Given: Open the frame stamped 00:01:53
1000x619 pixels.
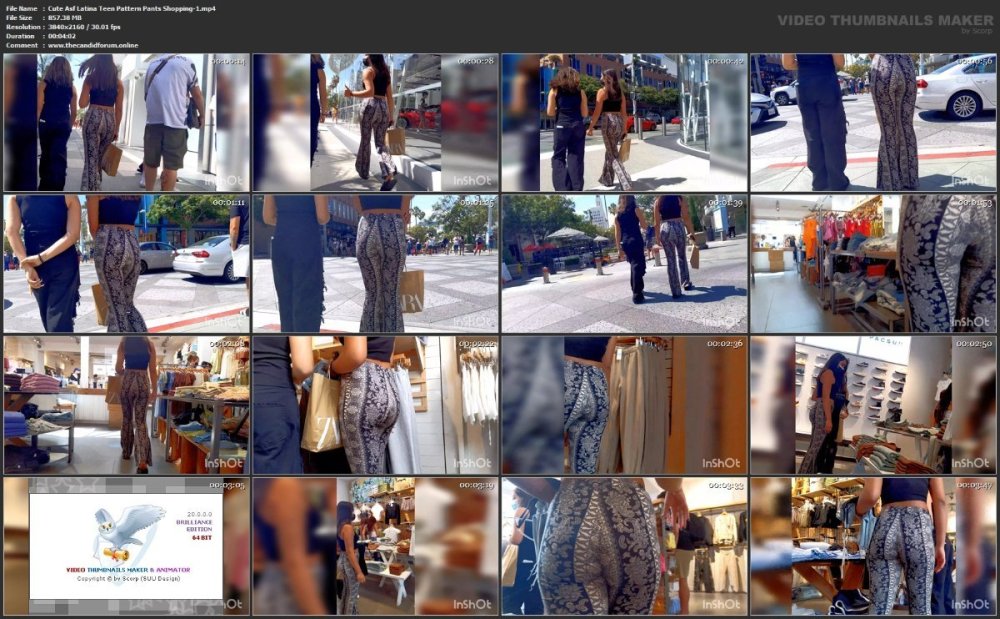Looking at the screenshot, I should coord(873,264).
